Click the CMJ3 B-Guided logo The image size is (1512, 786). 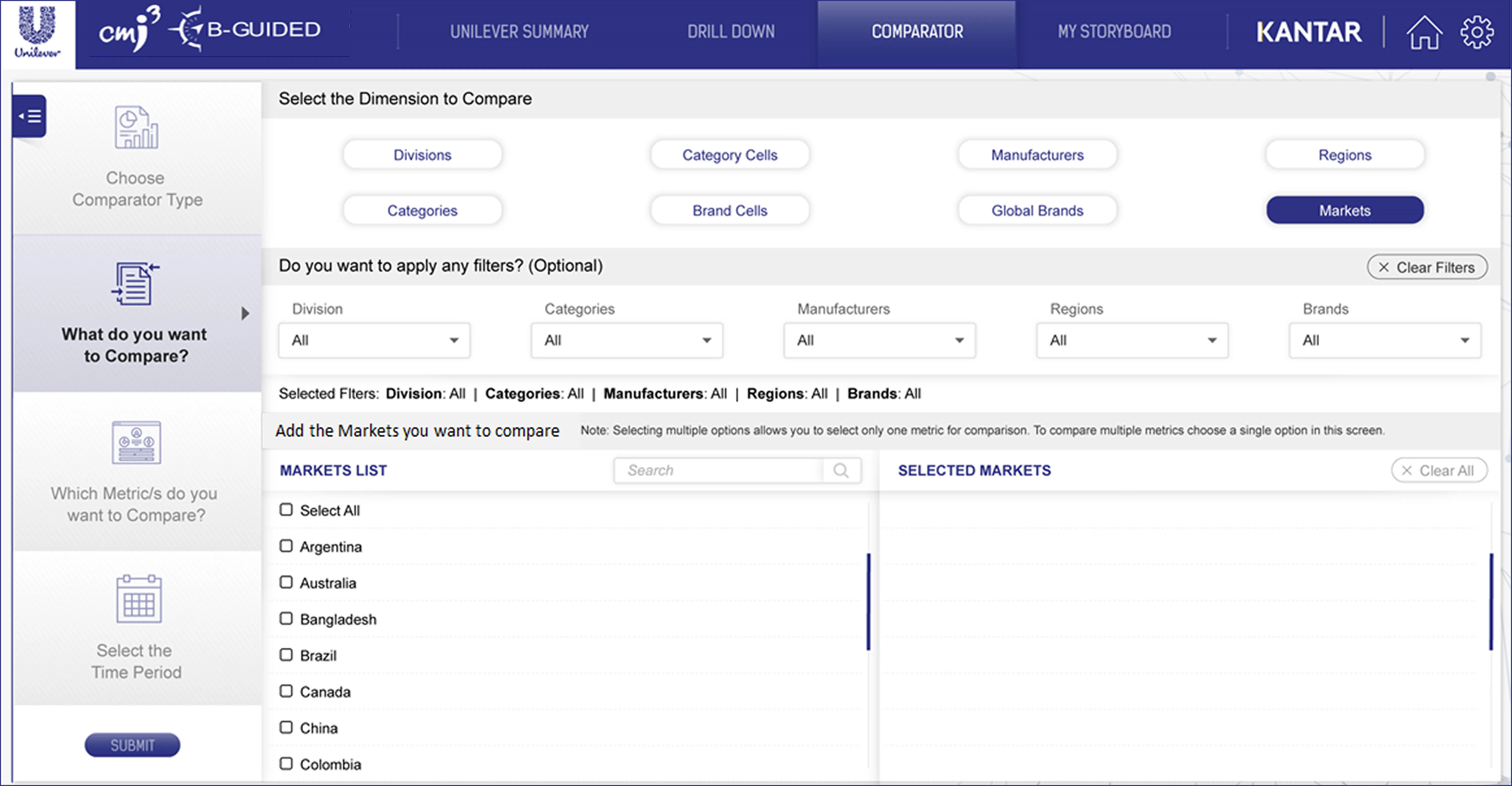pyautogui.click(x=210, y=29)
